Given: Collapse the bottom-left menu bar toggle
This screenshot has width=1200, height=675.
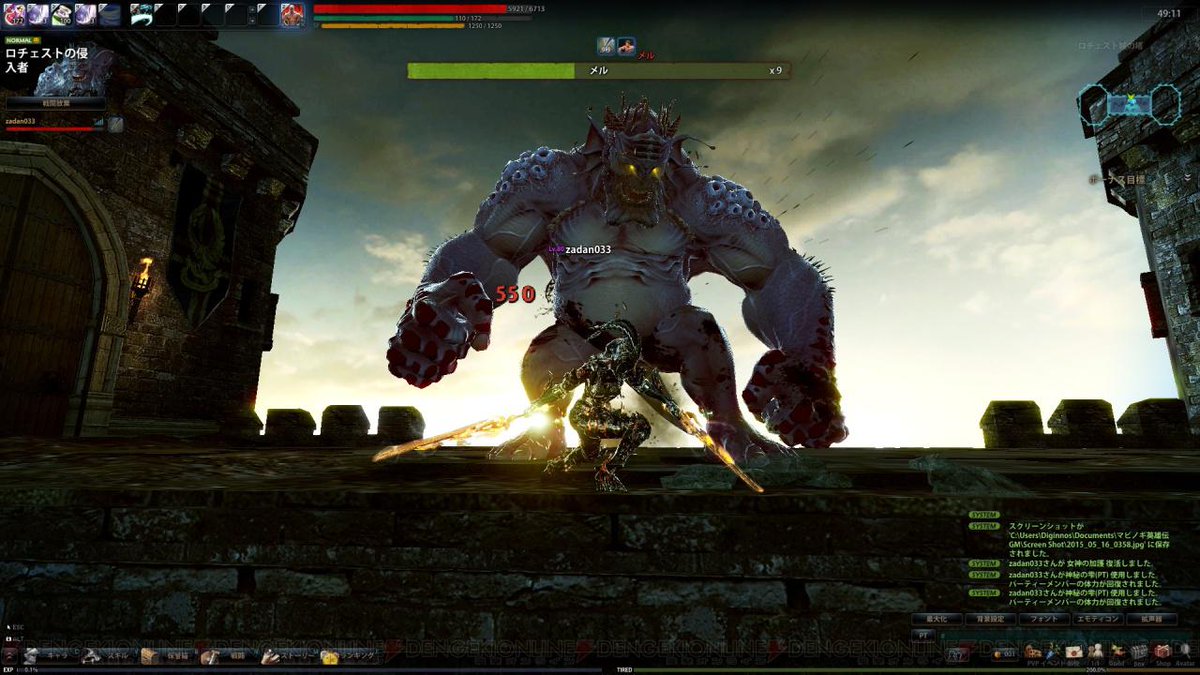Looking at the screenshot, I should pyautogui.click(x=10, y=656).
